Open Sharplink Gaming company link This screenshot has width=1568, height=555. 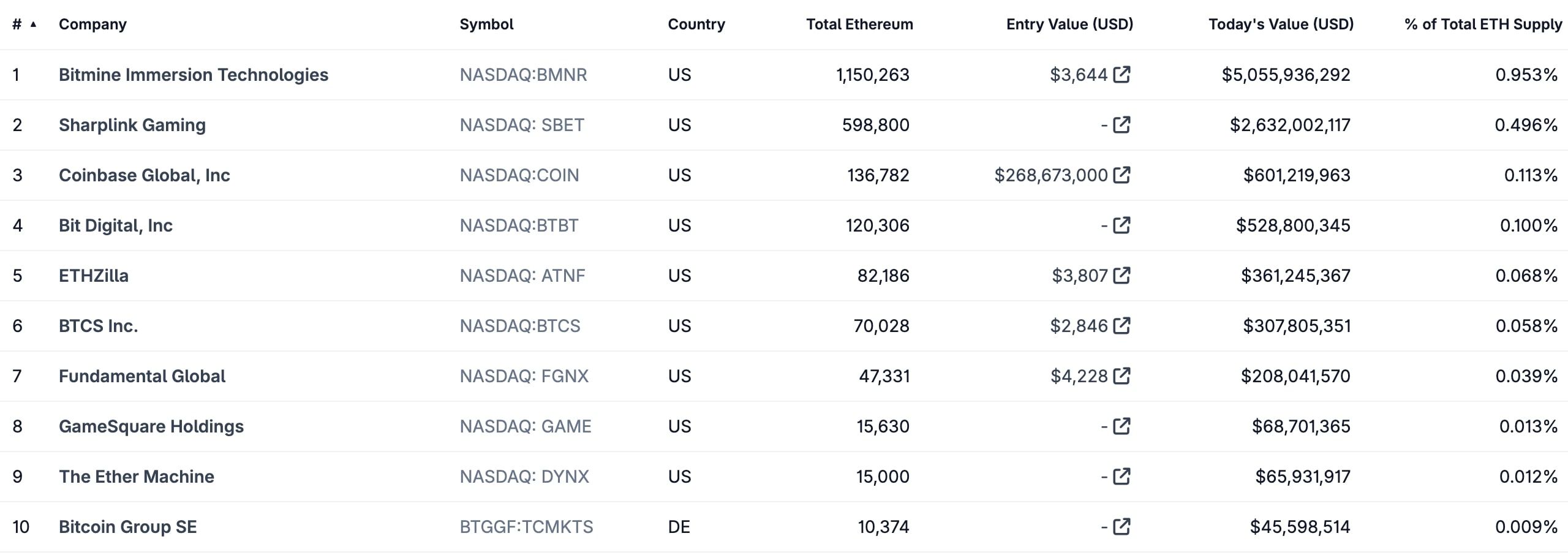(132, 125)
